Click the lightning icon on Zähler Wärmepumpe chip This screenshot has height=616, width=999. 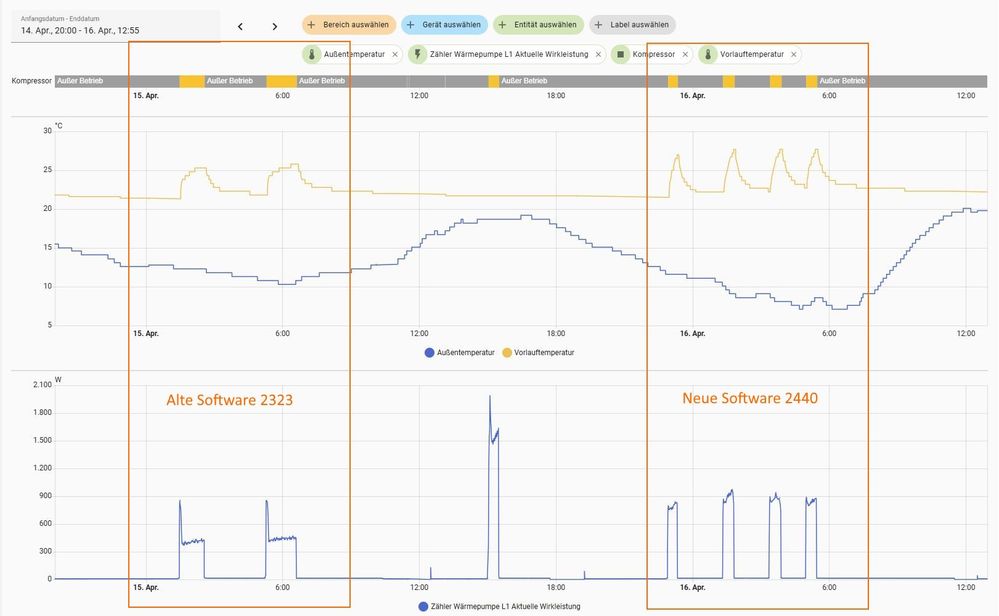click(418, 54)
